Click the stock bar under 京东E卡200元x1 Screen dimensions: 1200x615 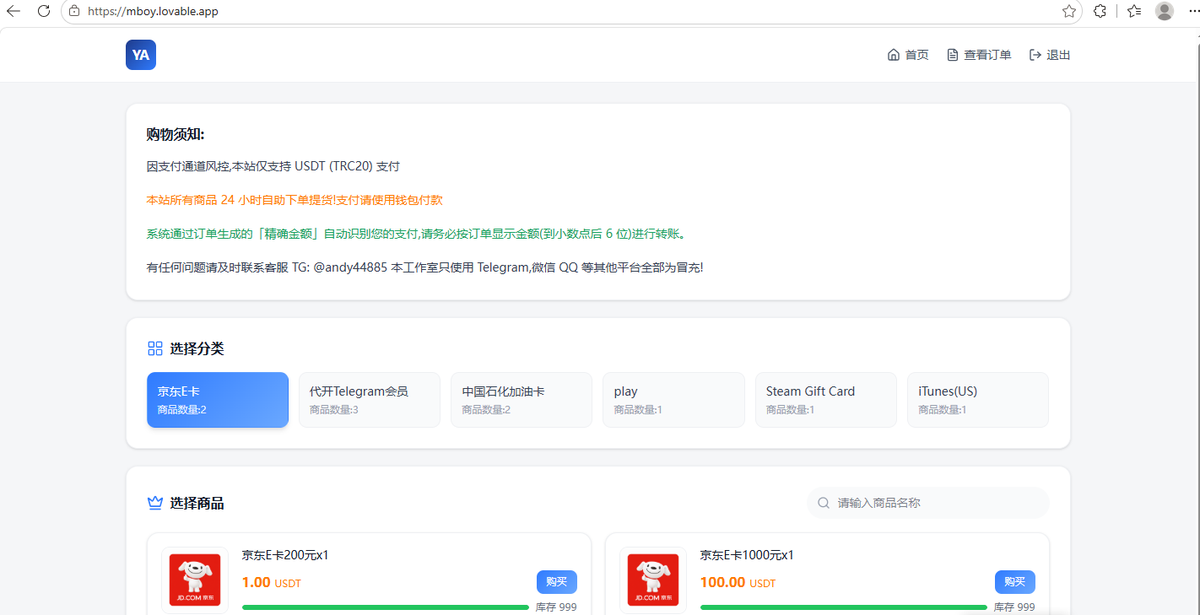coord(385,607)
